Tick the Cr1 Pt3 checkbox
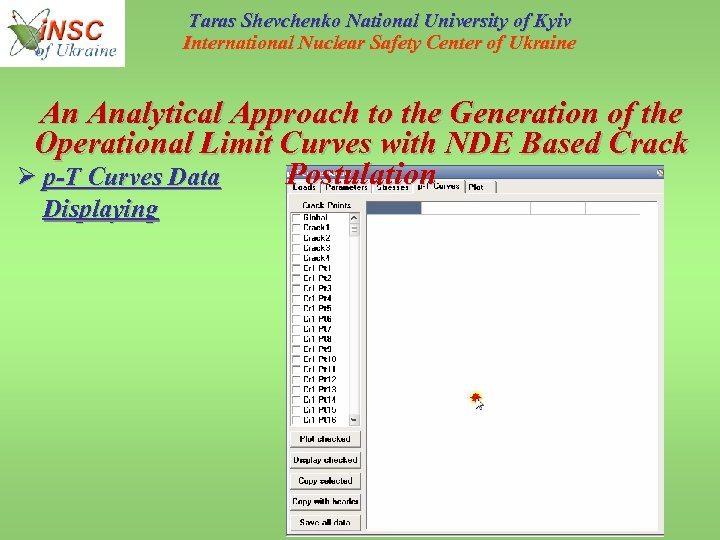Viewport: 720px width, 540px height. click(297, 288)
